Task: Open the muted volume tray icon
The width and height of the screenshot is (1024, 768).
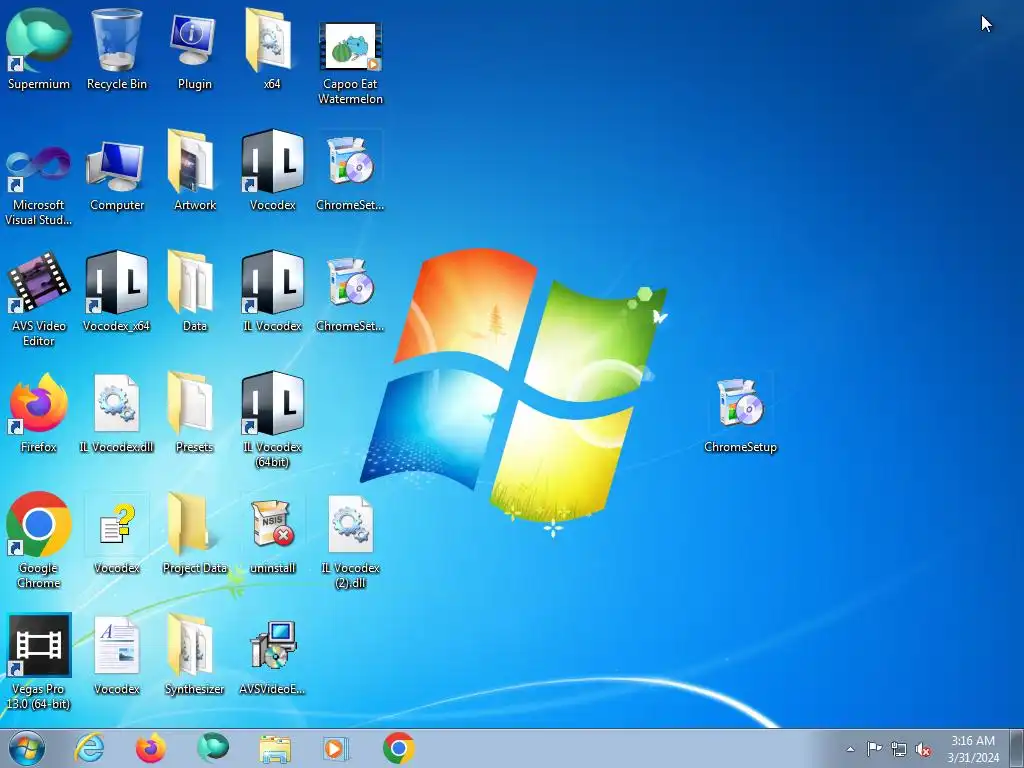Action: tap(923, 749)
